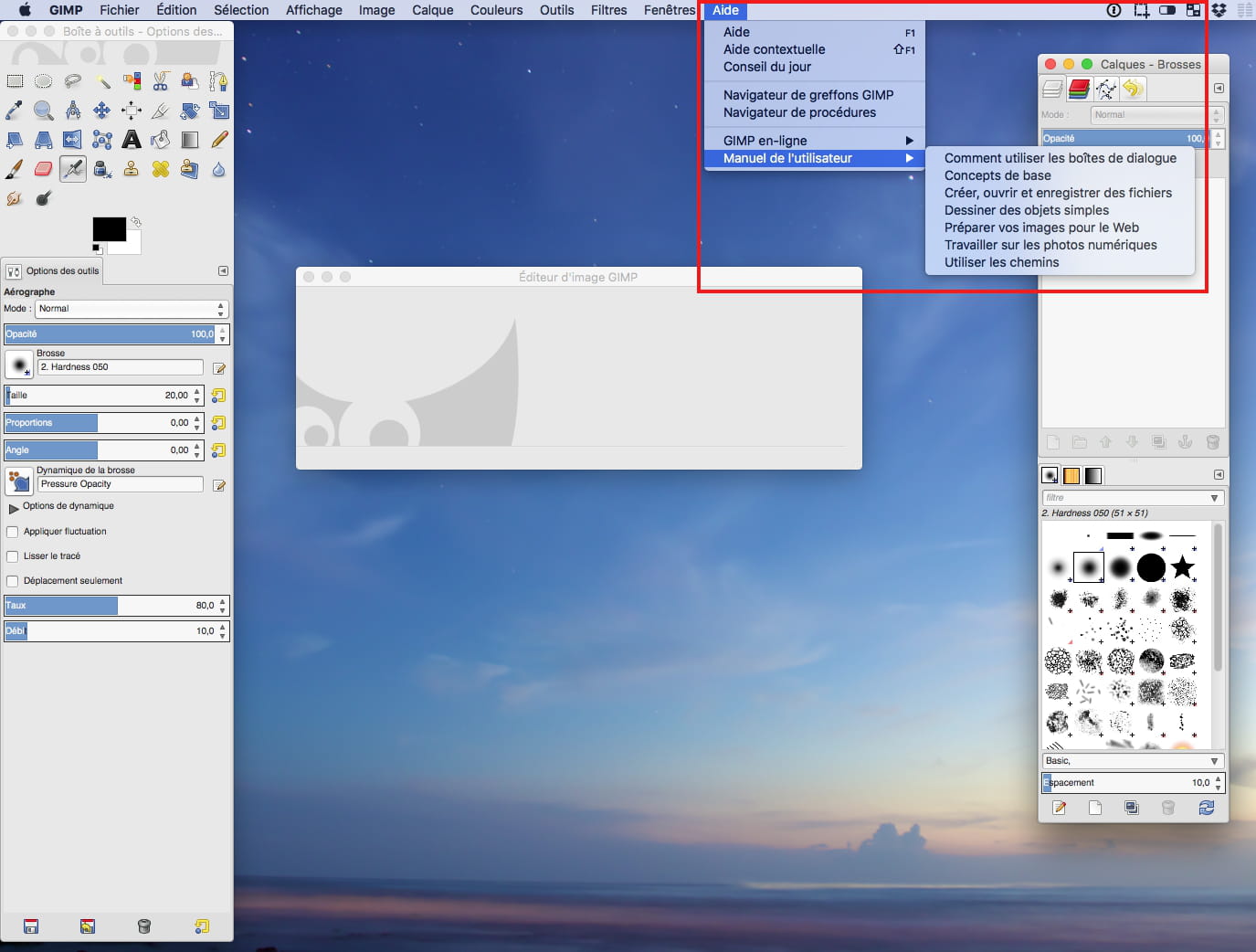
Task: Select the Crop knife tool
Action: point(161,111)
